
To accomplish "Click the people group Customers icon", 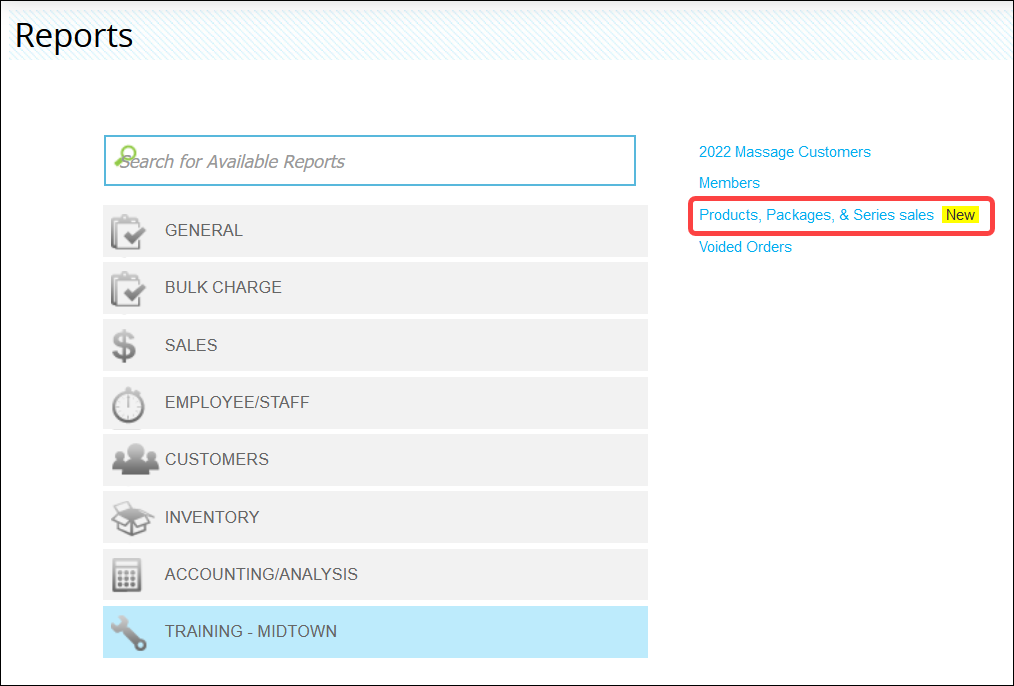I will pos(135,459).
